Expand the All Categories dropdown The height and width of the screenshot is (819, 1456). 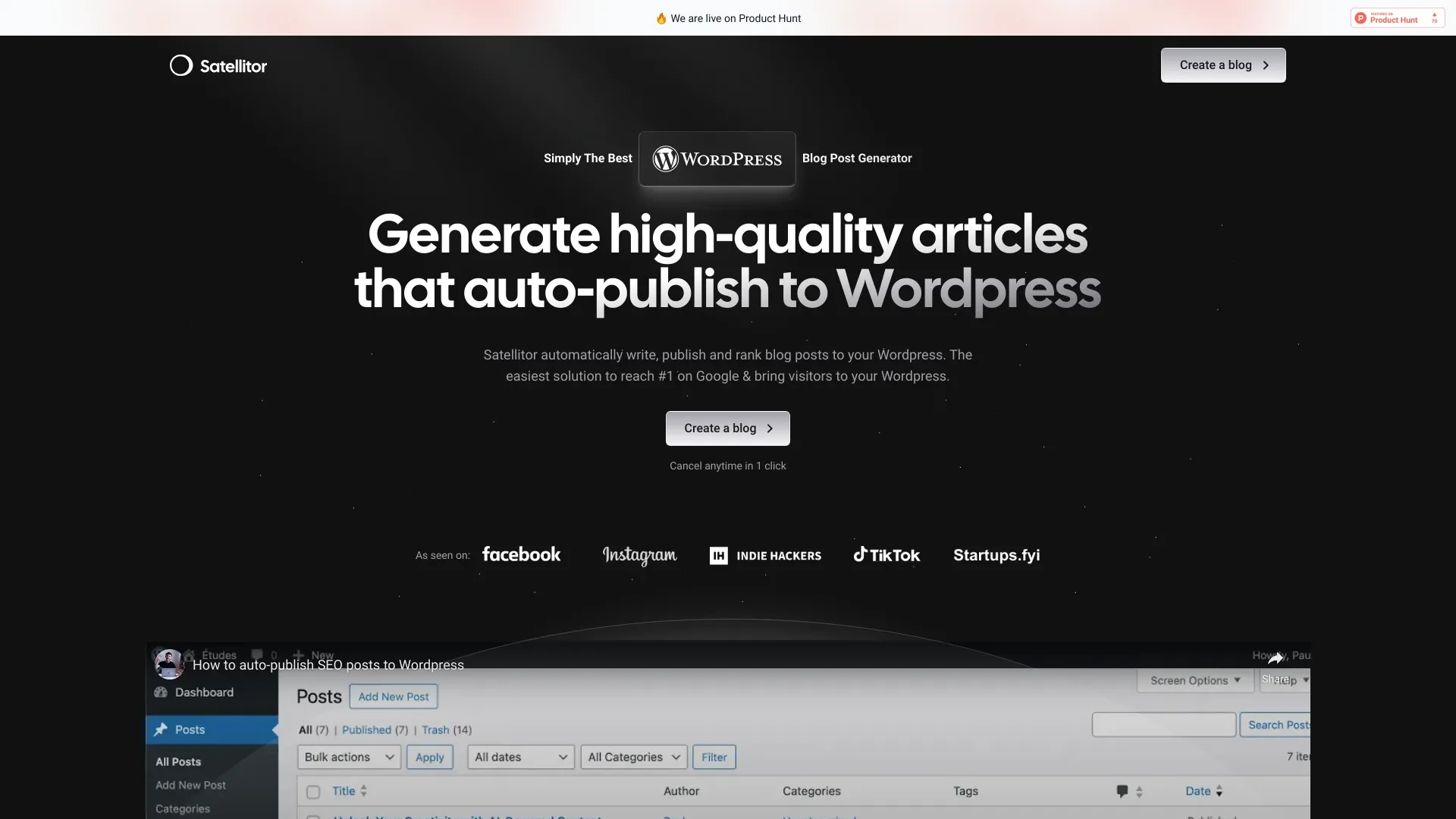coord(633,756)
